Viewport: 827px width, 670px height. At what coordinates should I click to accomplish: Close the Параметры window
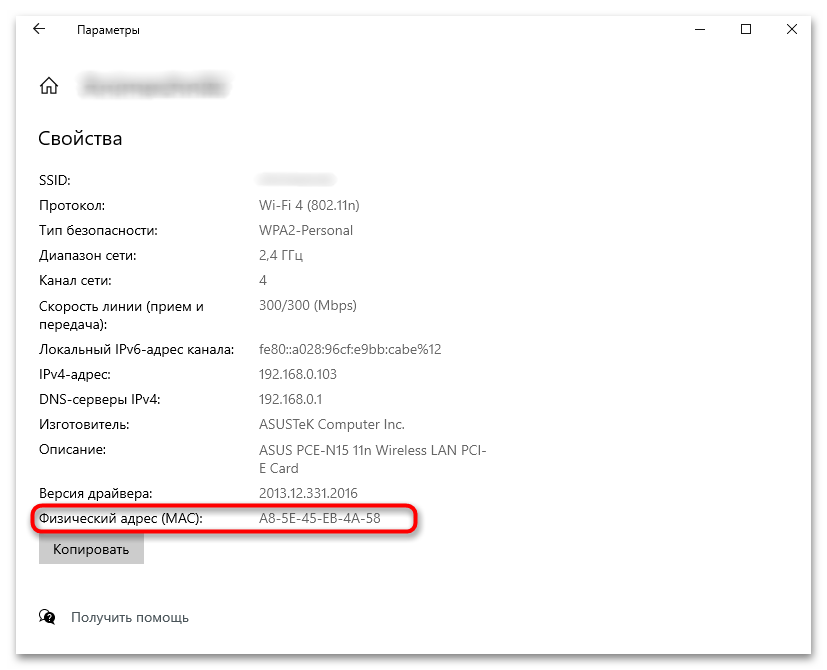coord(791,30)
